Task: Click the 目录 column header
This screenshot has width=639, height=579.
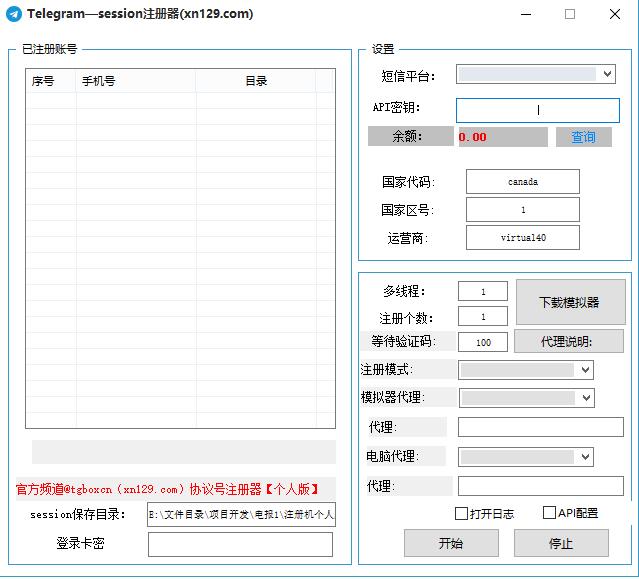Action: click(x=256, y=81)
